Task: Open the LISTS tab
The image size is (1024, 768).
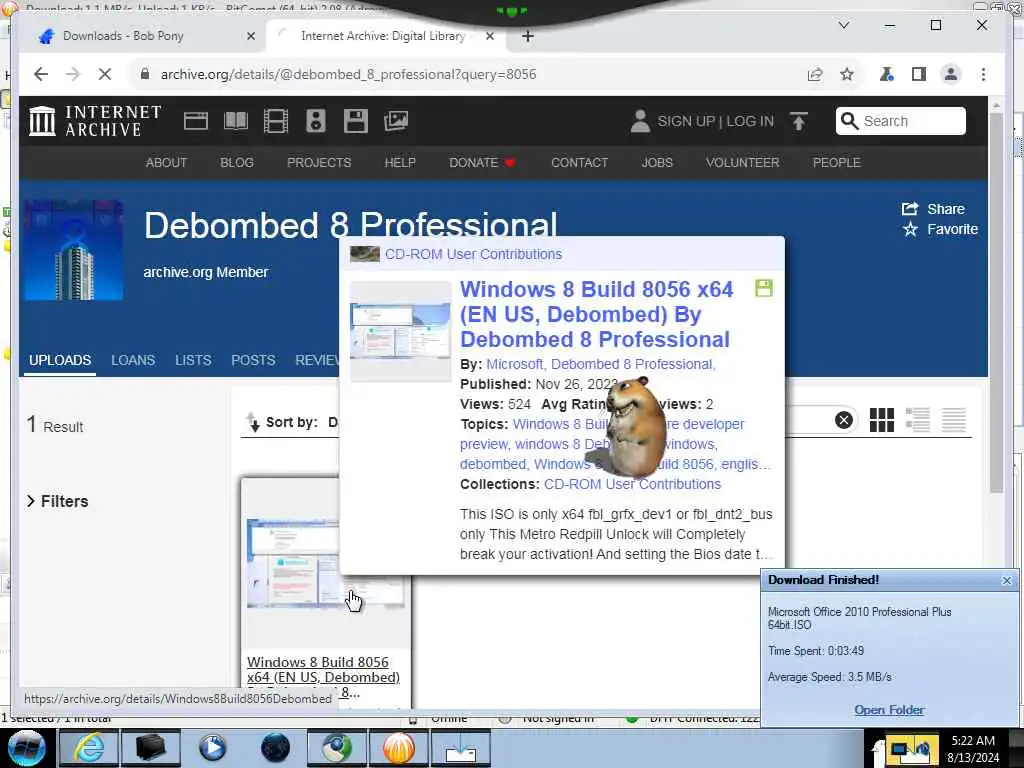Action: [193, 360]
